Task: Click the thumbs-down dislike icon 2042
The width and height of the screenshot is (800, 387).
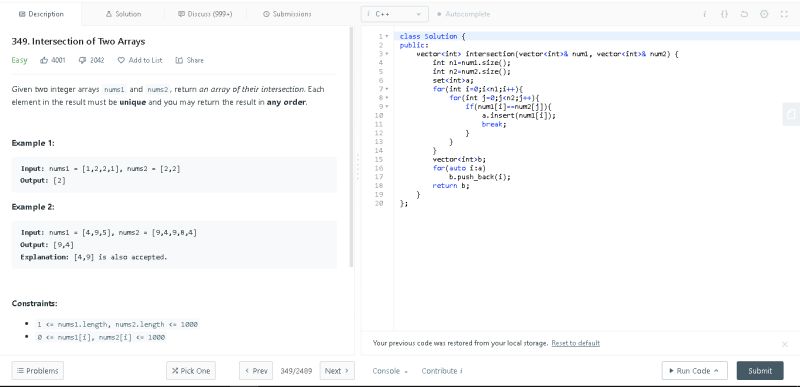Action: click(83, 60)
